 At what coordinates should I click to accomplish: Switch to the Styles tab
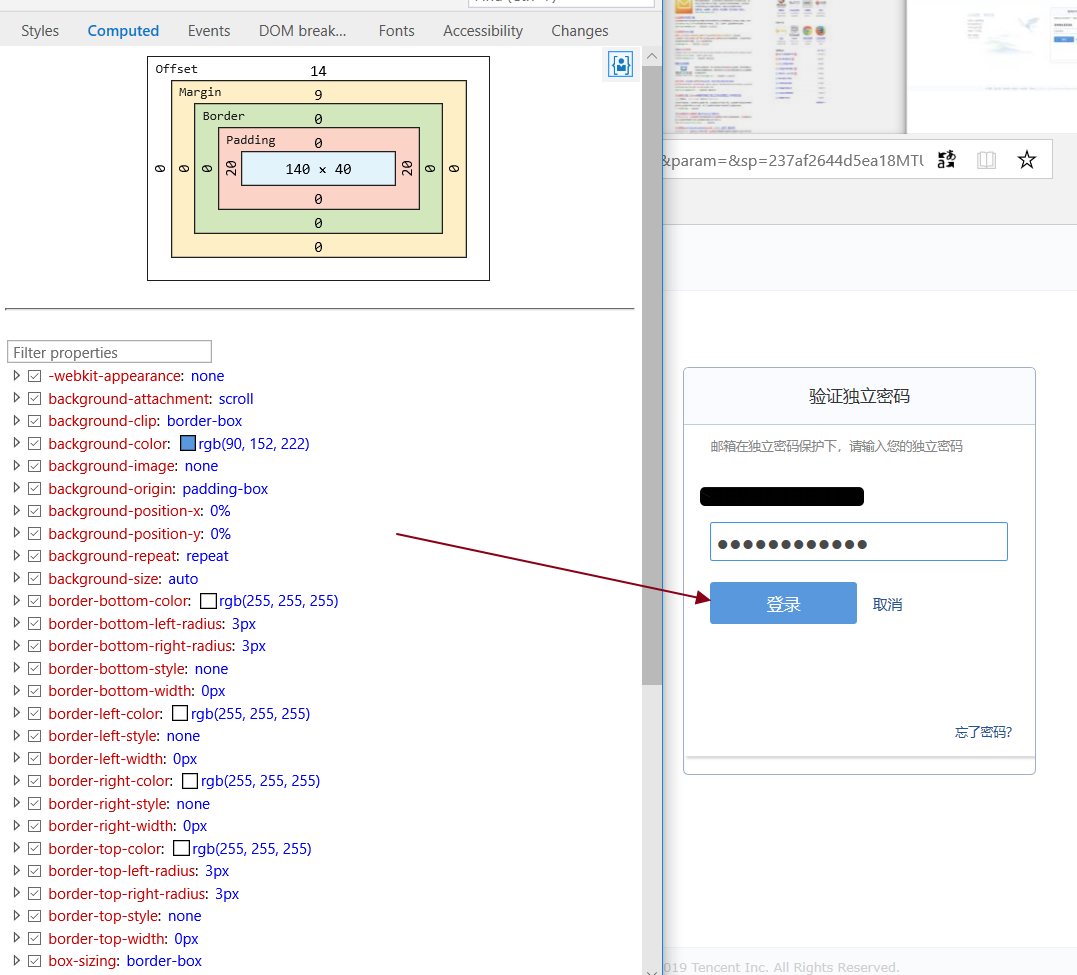click(40, 31)
